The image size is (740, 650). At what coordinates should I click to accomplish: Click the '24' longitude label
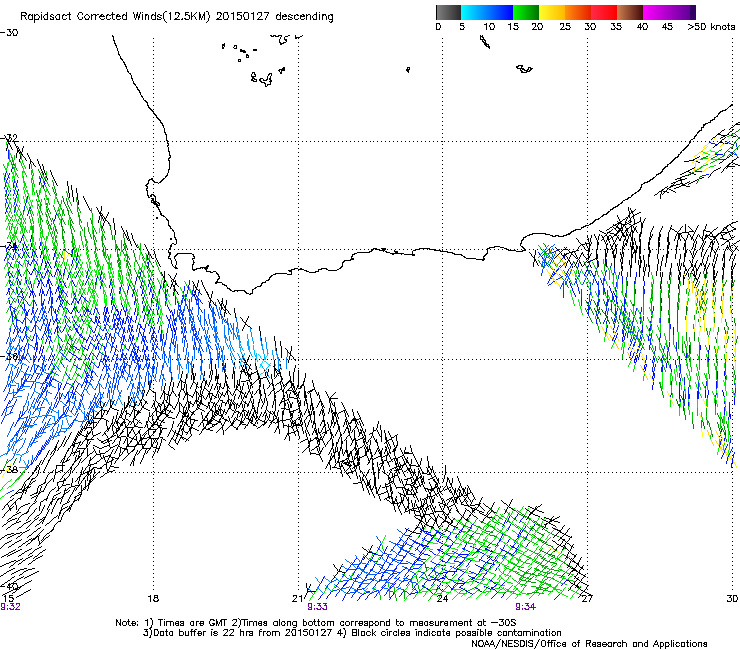(442, 599)
